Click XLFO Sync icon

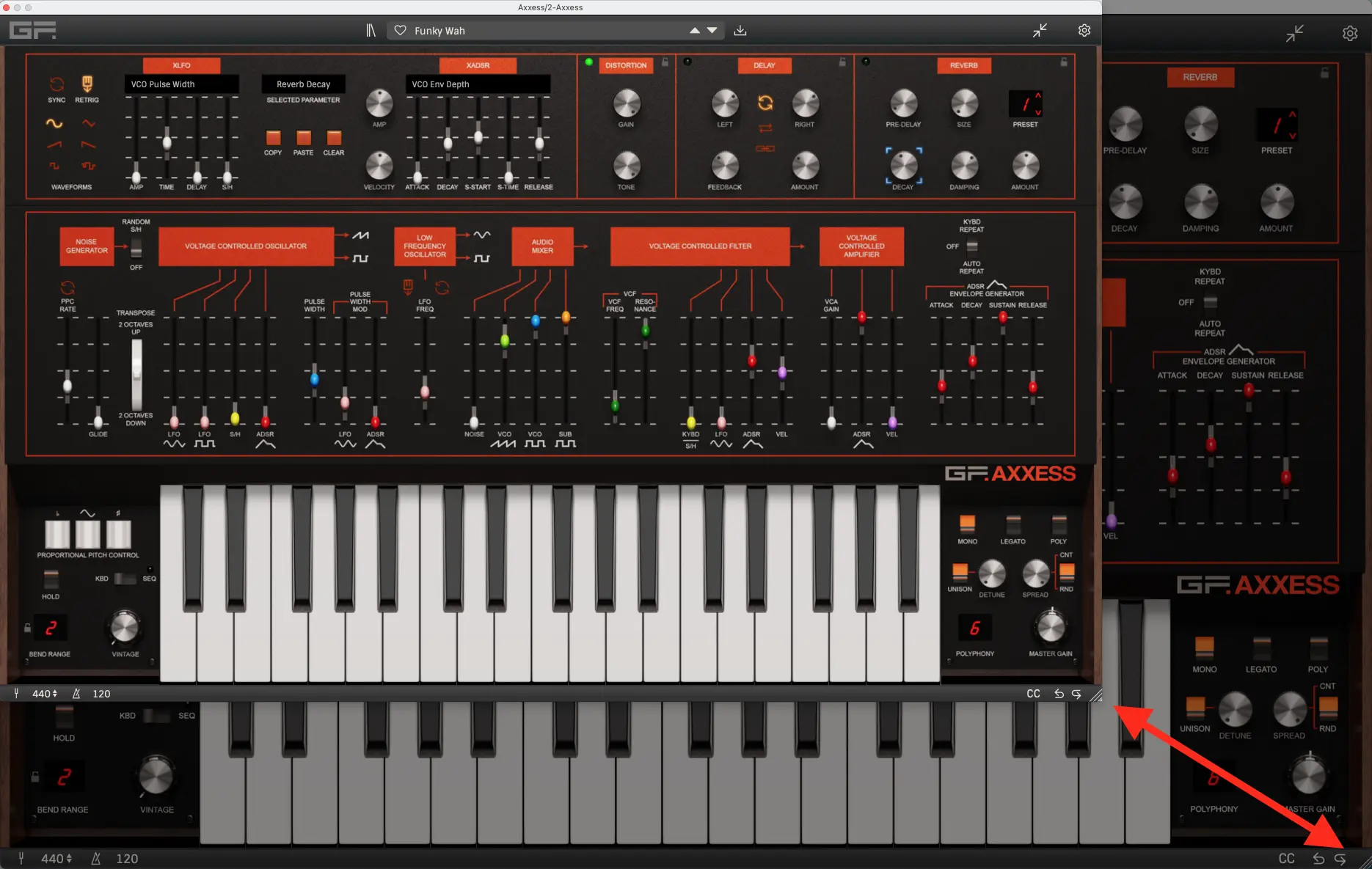click(x=56, y=84)
